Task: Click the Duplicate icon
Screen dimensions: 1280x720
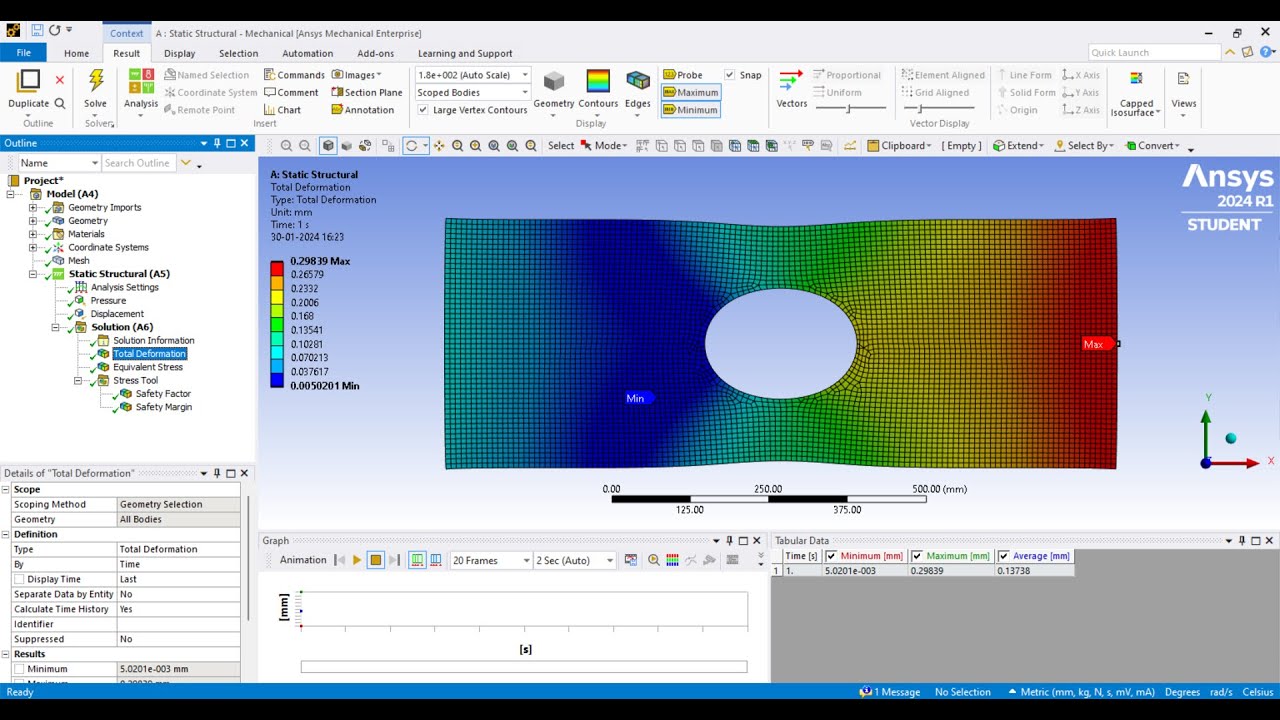Action: 29,81
